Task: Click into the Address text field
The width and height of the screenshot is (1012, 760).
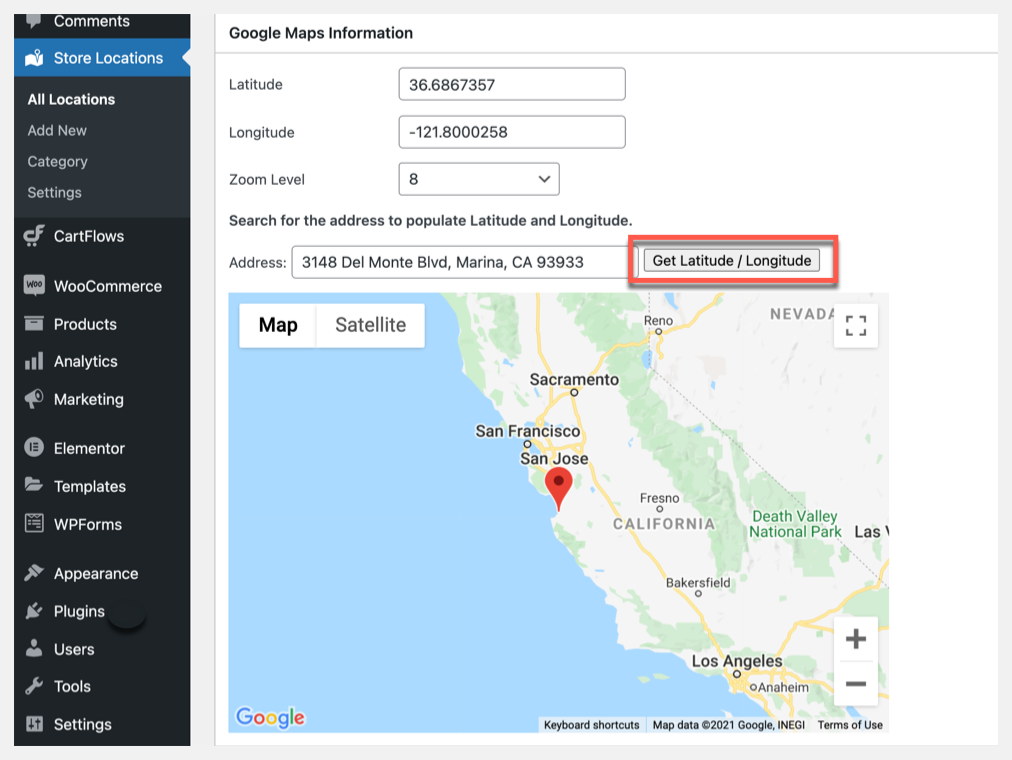Action: [x=464, y=262]
